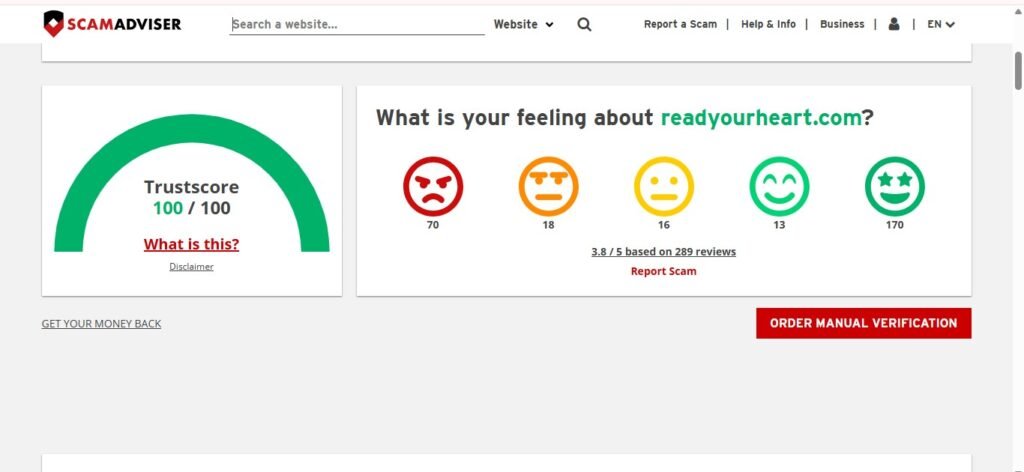The width and height of the screenshot is (1024, 472).
Task: Click the page vertical scrollbar thumb
Action: click(1017, 71)
